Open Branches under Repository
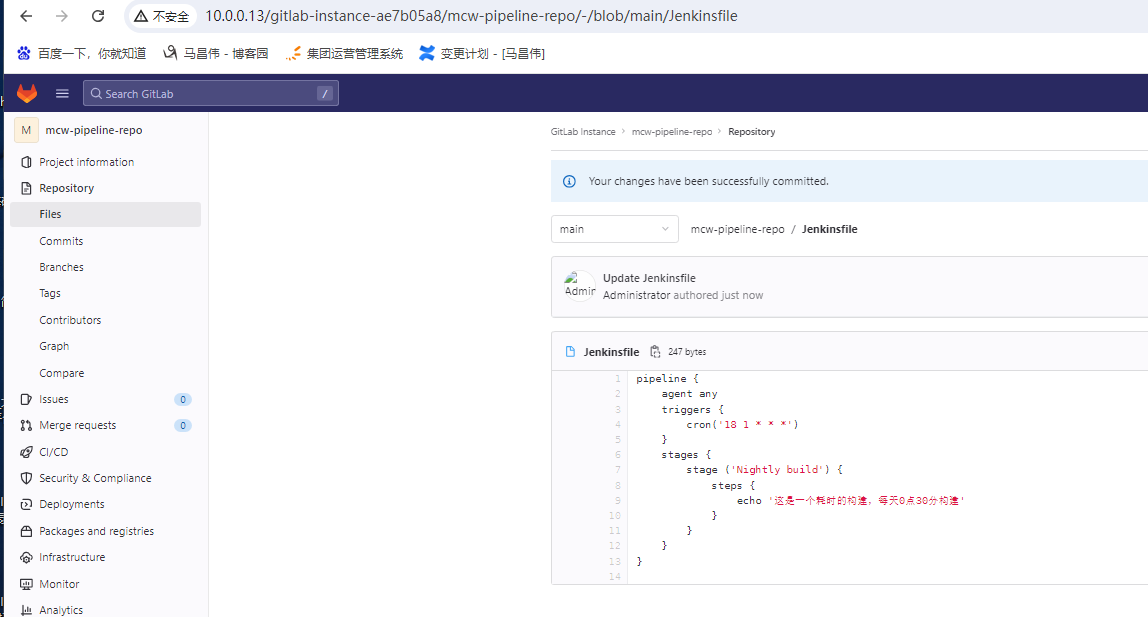The width and height of the screenshot is (1148, 617). (62, 267)
